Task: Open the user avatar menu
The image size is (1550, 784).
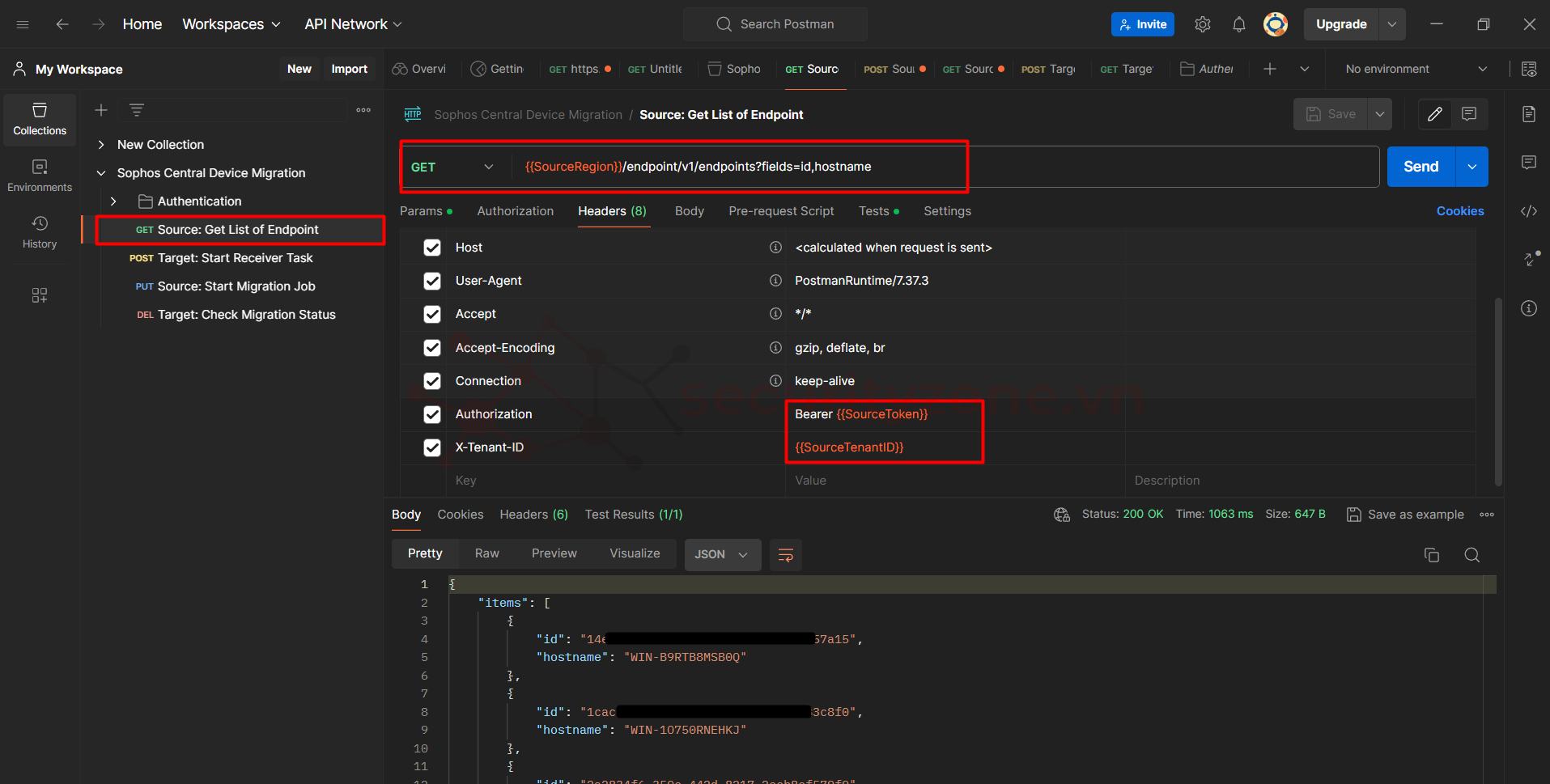Action: 1276,24
